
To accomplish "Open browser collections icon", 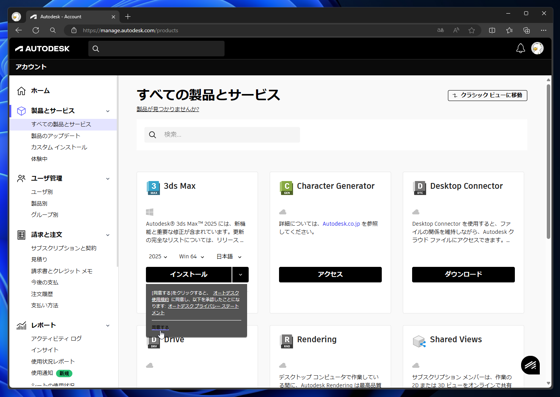I will 526,30.
